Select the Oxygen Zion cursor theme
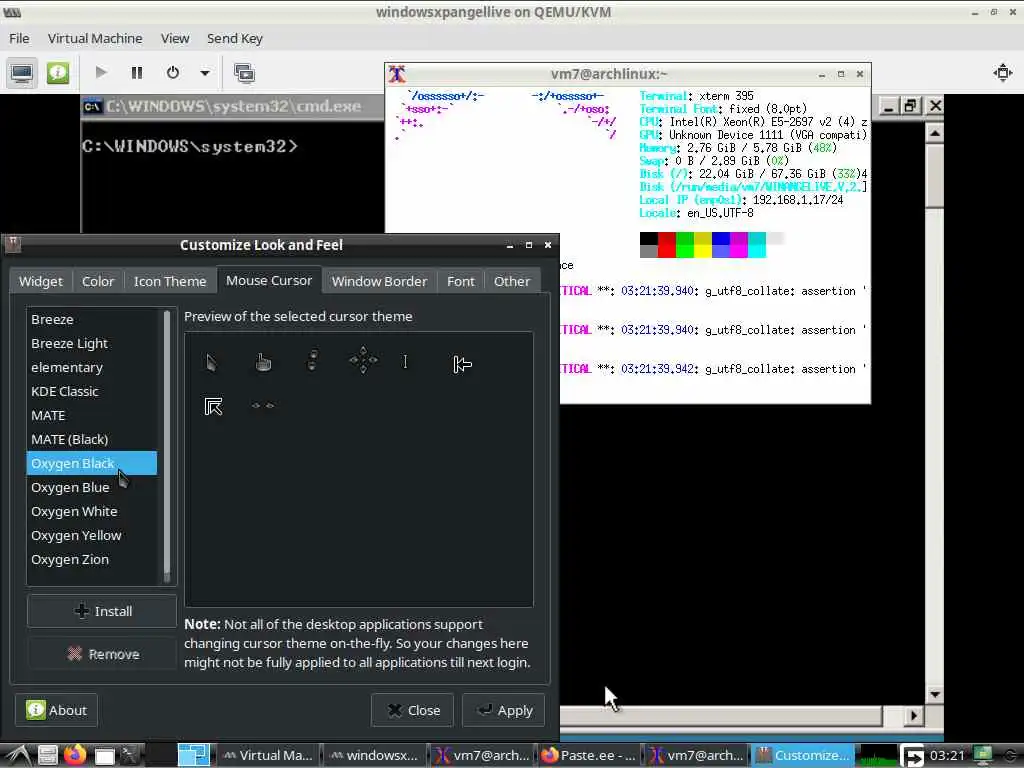 coord(91,560)
